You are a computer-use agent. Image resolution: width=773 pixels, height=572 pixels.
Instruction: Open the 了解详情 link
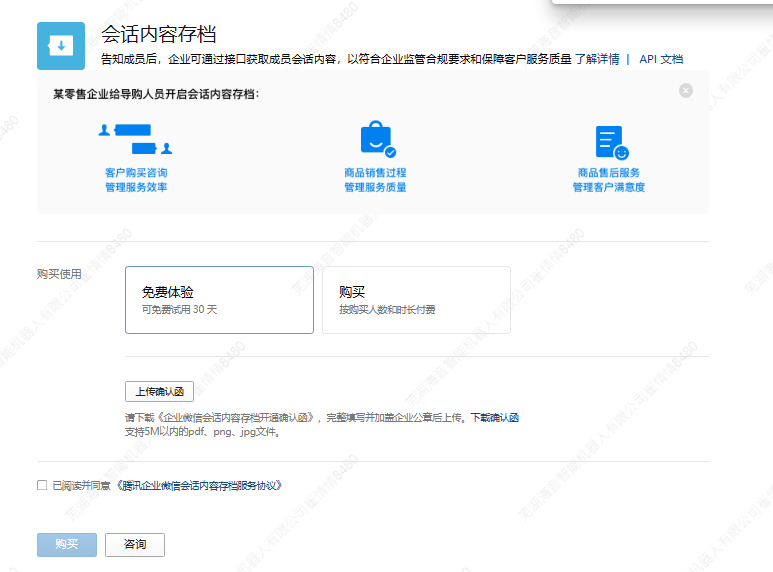point(597,59)
